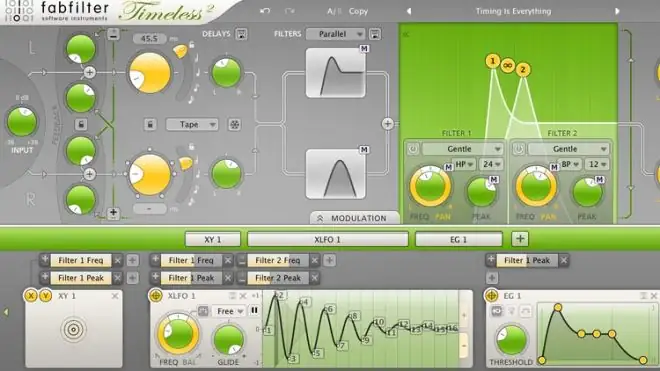
Task: Toggle M badge on bottom filter thumbnail
Action: click(x=364, y=150)
